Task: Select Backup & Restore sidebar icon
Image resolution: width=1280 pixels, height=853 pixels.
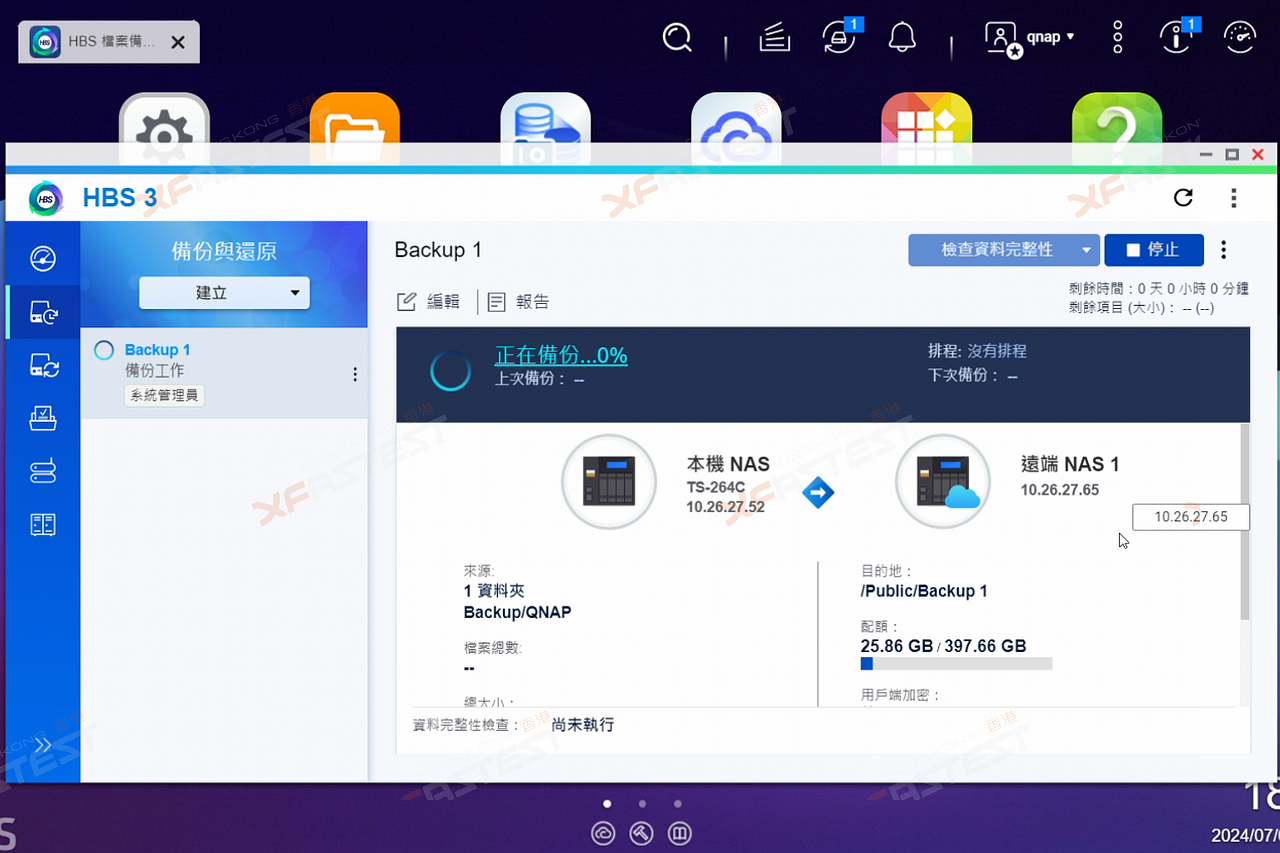Action: pyautogui.click(x=43, y=312)
